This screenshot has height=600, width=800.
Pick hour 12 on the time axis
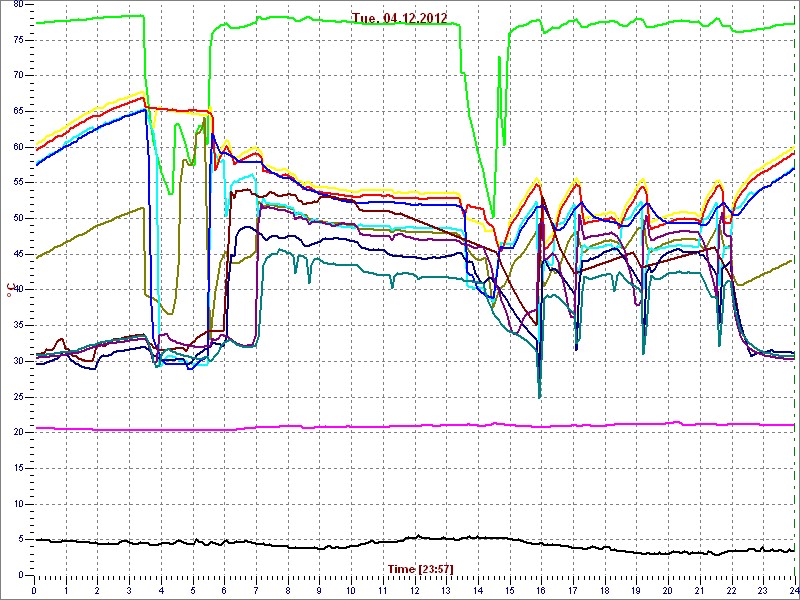(414, 591)
